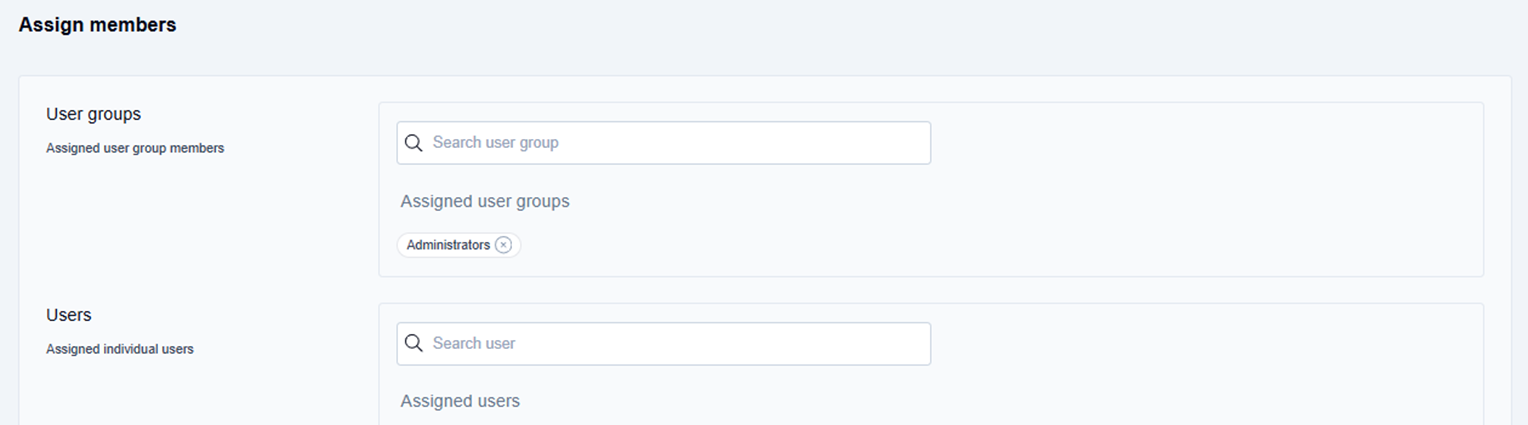Click the magnifier icon in user group search
This screenshot has width=1528, height=425.
[x=414, y=143]
